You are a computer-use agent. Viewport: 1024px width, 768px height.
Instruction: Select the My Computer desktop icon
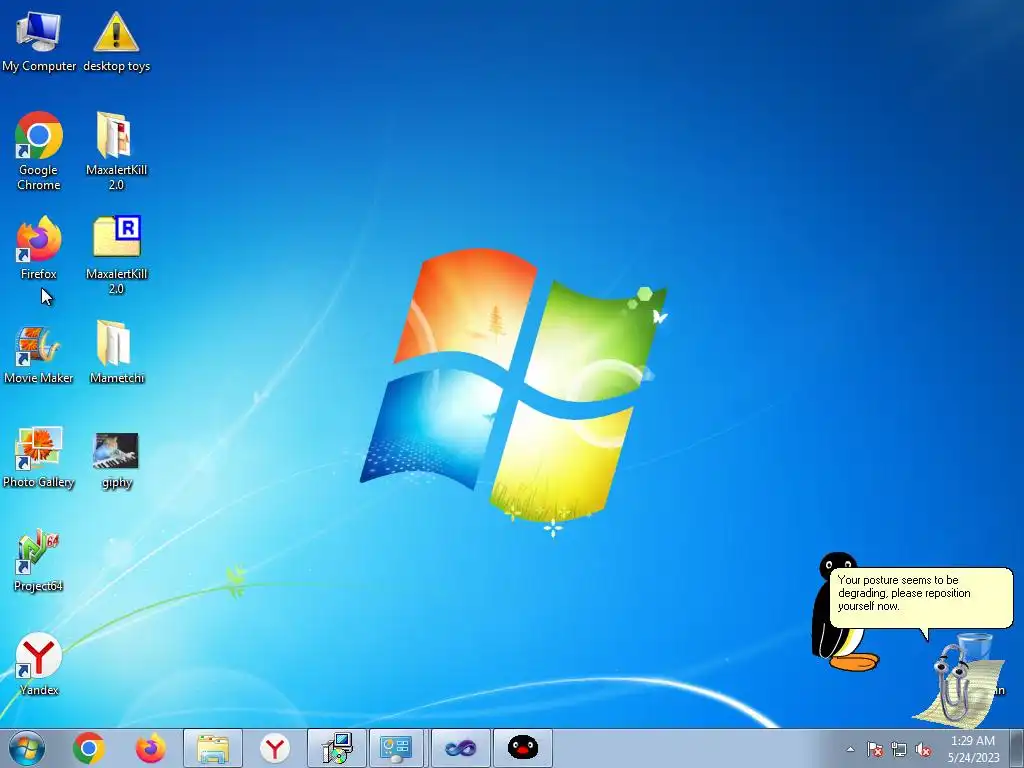tap(39, 40)
